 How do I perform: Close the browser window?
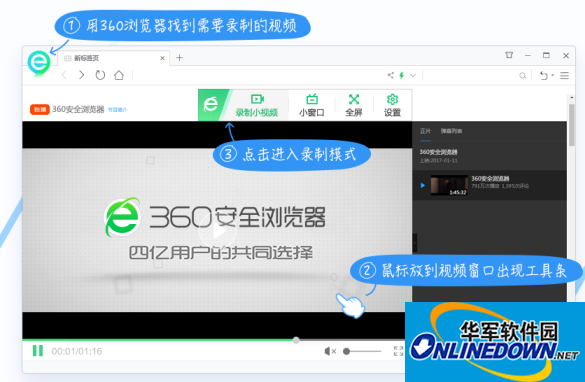point(566,56)
